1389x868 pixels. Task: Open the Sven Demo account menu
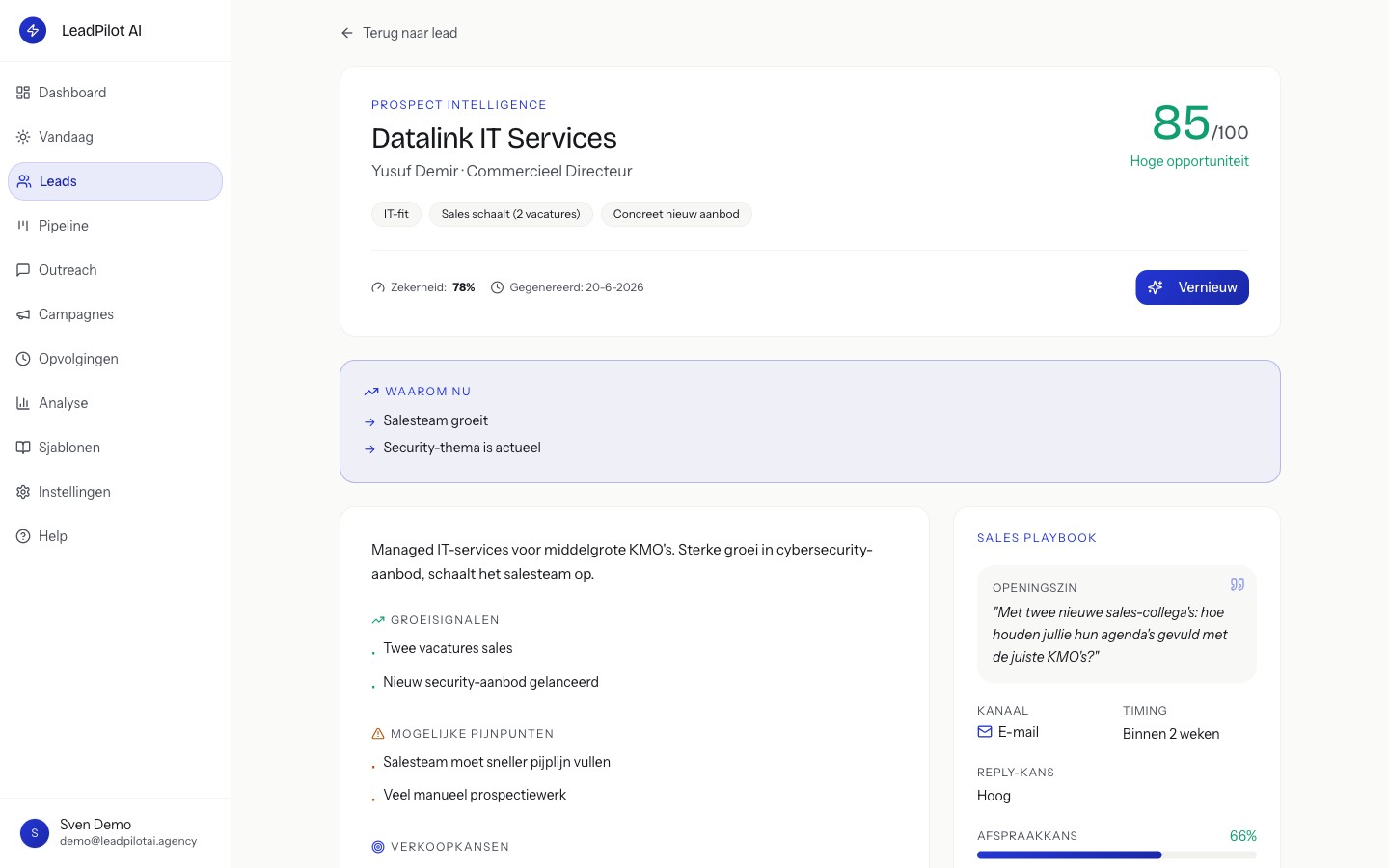pyautogui.click(x=115, y=832)
